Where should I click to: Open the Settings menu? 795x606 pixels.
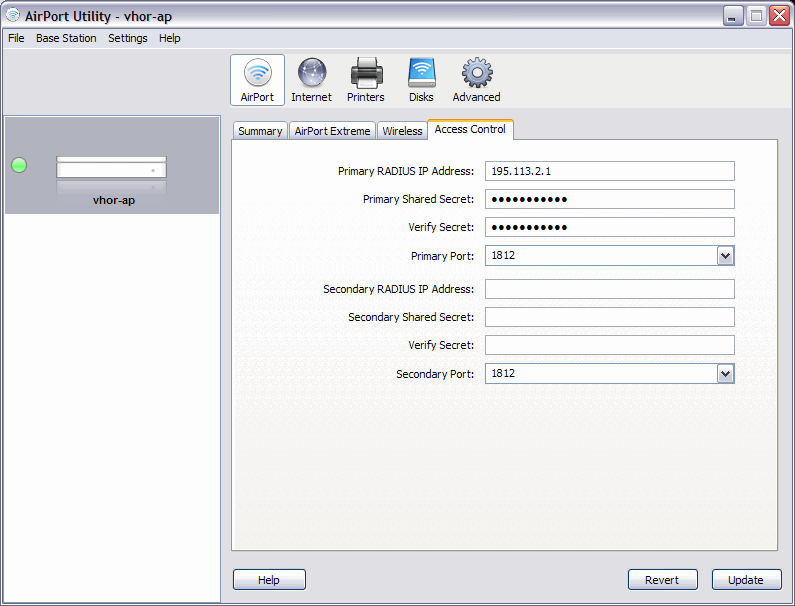128,38
